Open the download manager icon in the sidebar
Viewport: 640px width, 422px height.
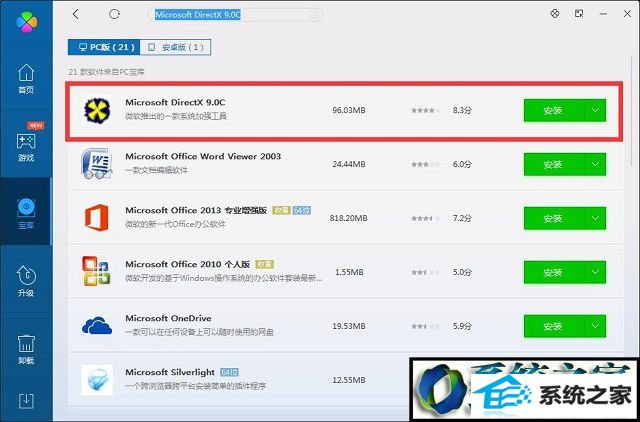pyautogui.click(x=26, y=400)
